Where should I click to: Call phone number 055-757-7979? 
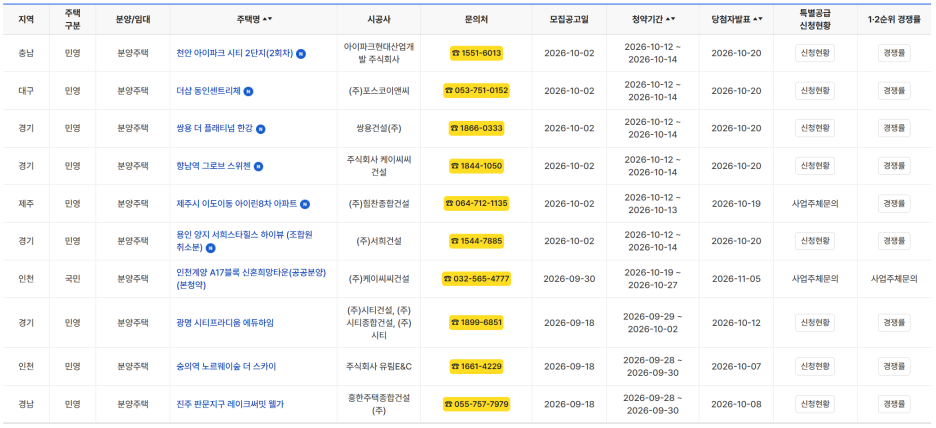pyautogui.click(x=476, y=404)
